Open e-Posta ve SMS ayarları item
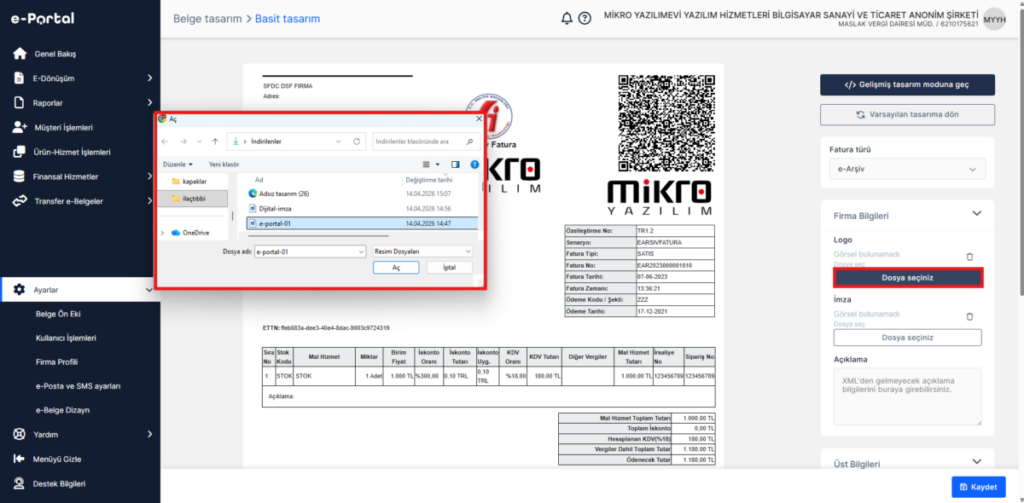Screen dimensions: 1024x503 (x=78, y=386)
